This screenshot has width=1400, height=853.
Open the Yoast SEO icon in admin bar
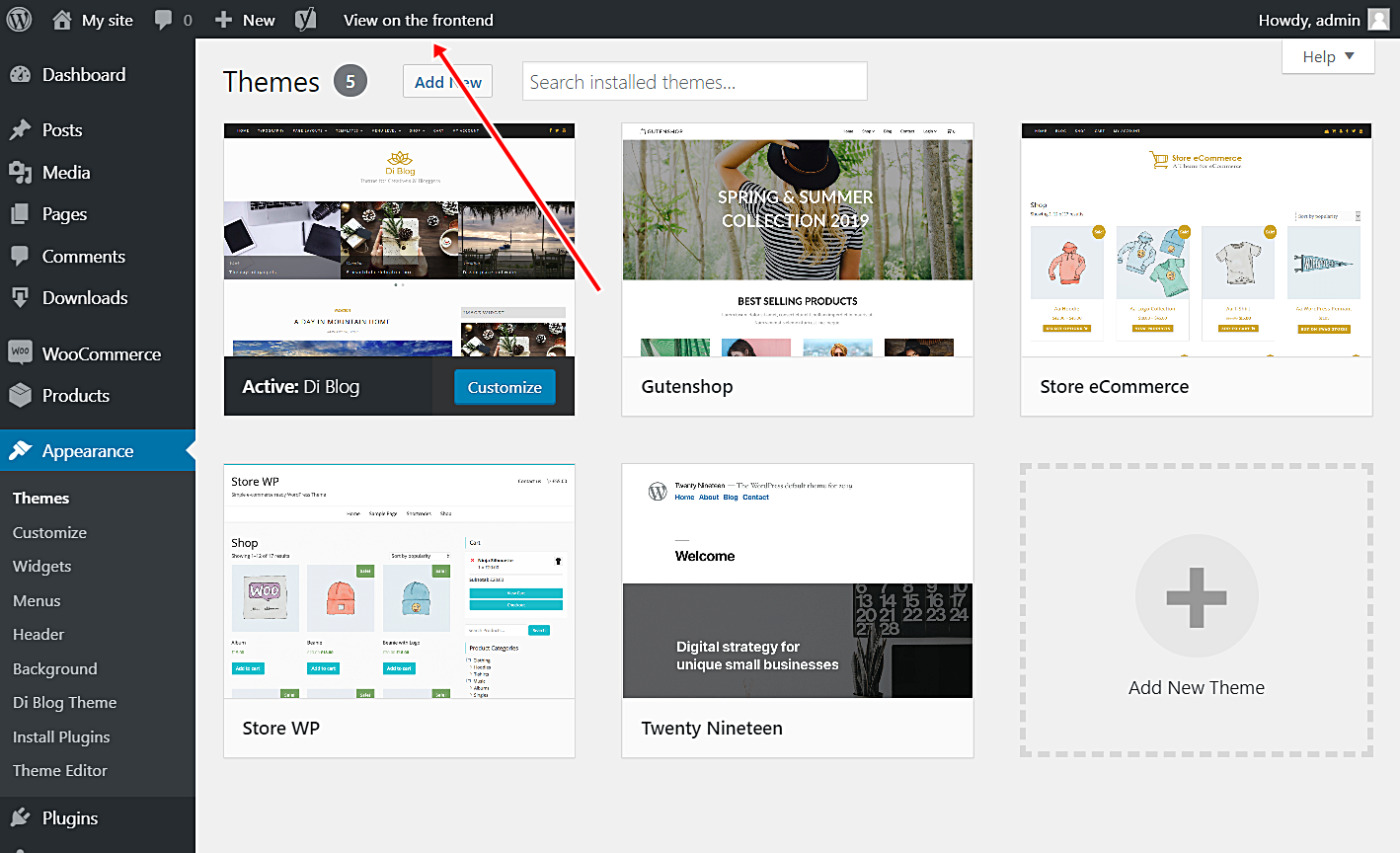[306, 19]
